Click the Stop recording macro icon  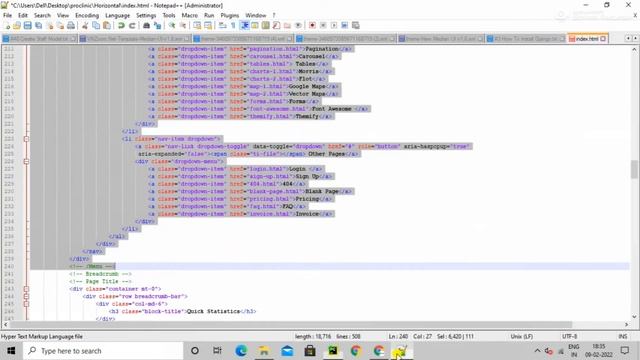[323, 26]
